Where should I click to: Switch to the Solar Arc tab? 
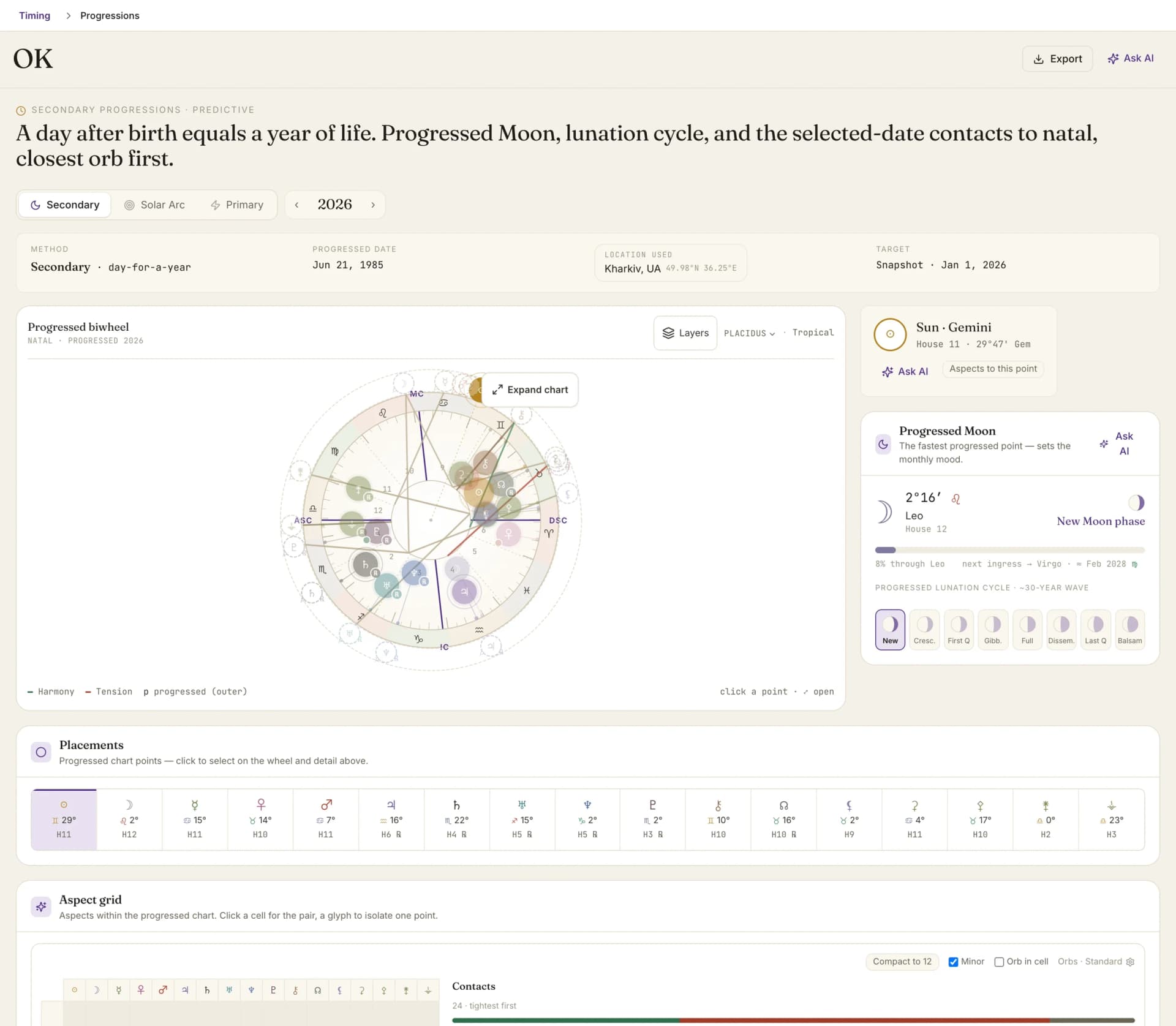[154, 205]
